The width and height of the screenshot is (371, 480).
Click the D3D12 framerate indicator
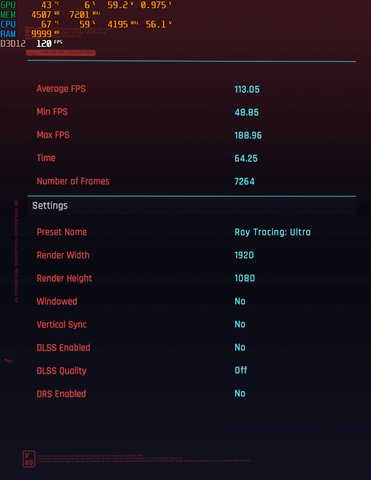tap(31, 43)
